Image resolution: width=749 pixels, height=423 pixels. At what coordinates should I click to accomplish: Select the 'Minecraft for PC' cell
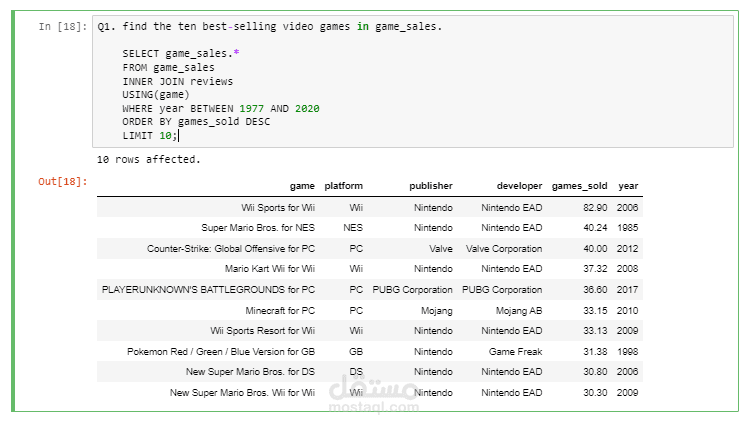point(280,311)
